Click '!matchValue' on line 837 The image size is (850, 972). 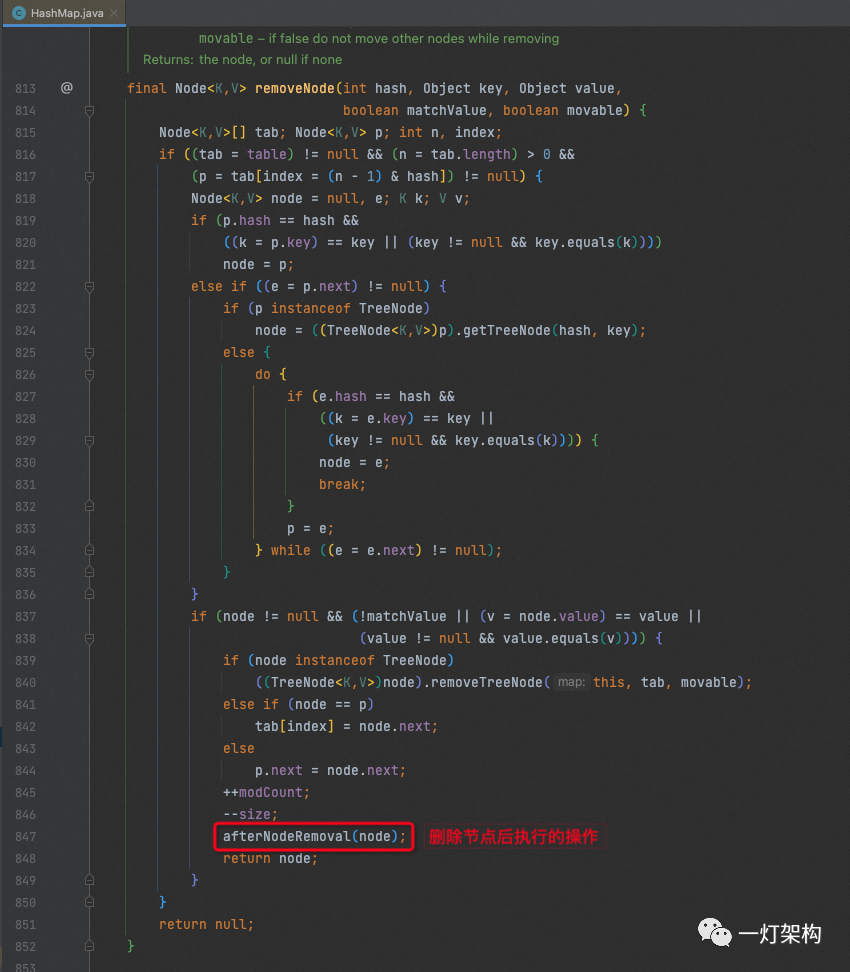[402, 616]
